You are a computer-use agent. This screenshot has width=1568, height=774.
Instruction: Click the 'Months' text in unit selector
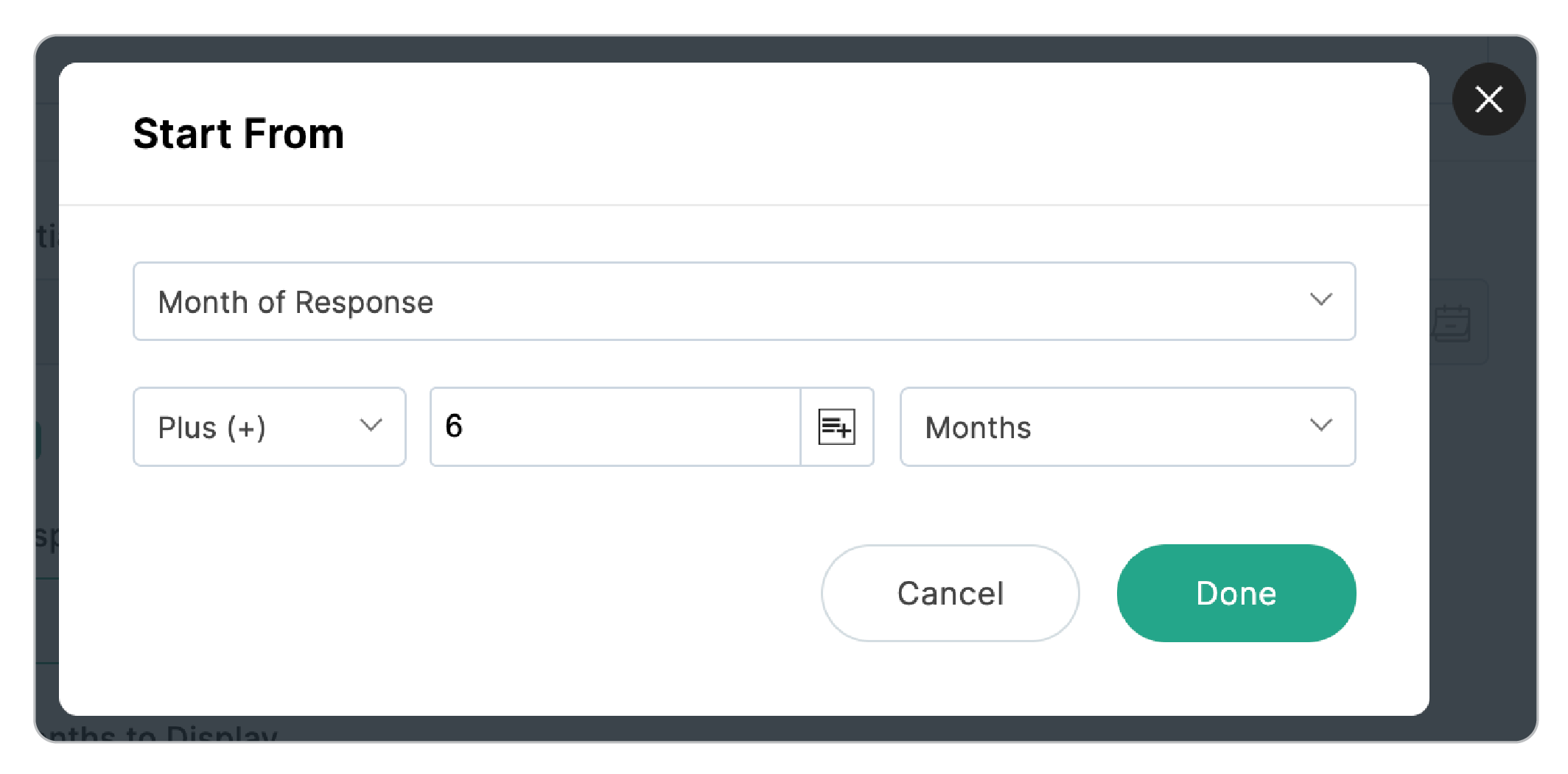click(x=978, y=428)
